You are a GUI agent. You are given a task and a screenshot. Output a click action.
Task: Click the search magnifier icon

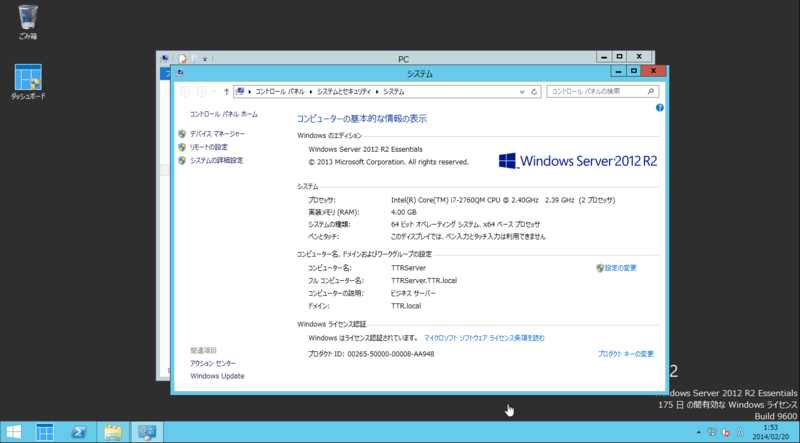point(651,91)
